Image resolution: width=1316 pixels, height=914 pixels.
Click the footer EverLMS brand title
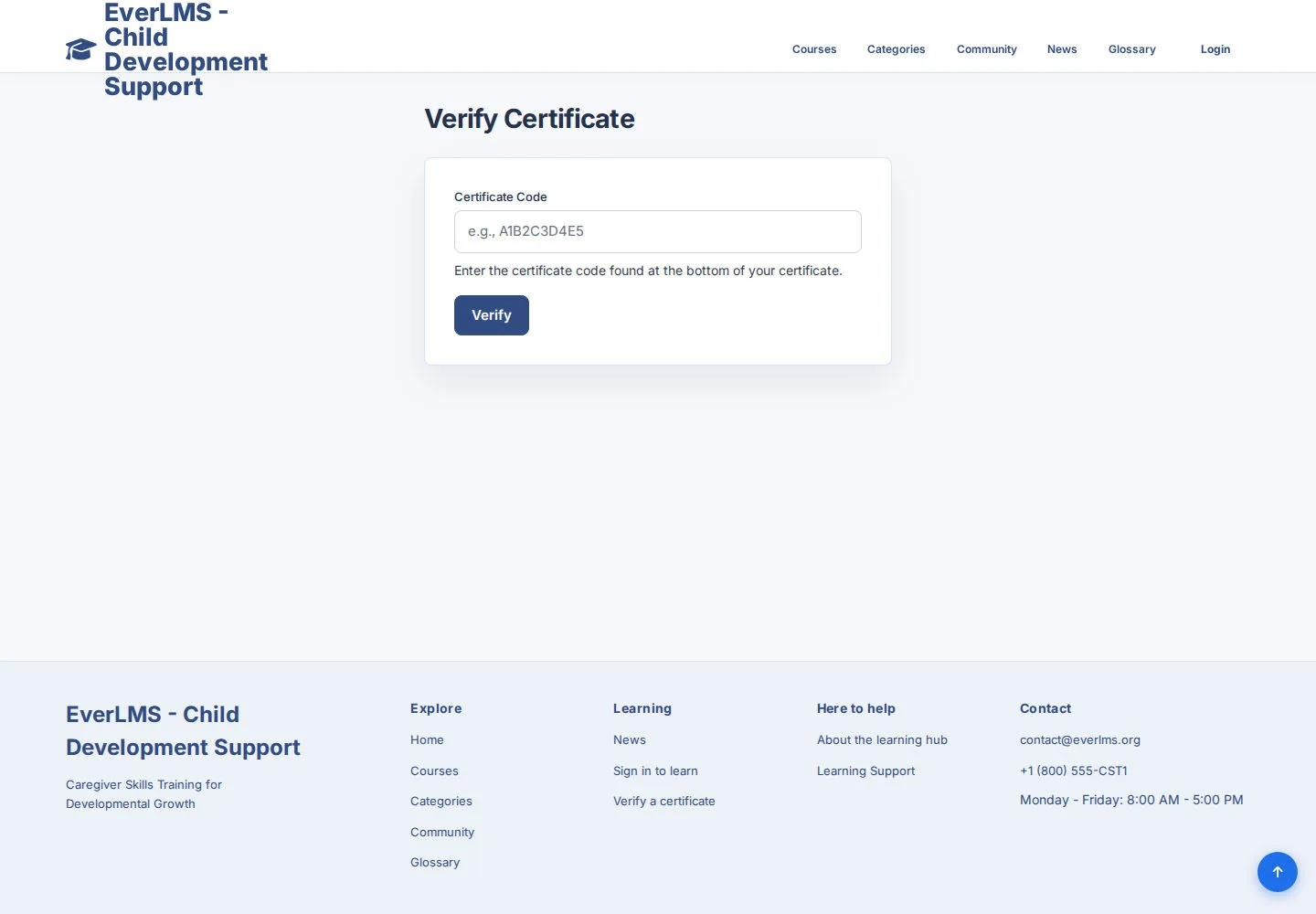point(183,731)
